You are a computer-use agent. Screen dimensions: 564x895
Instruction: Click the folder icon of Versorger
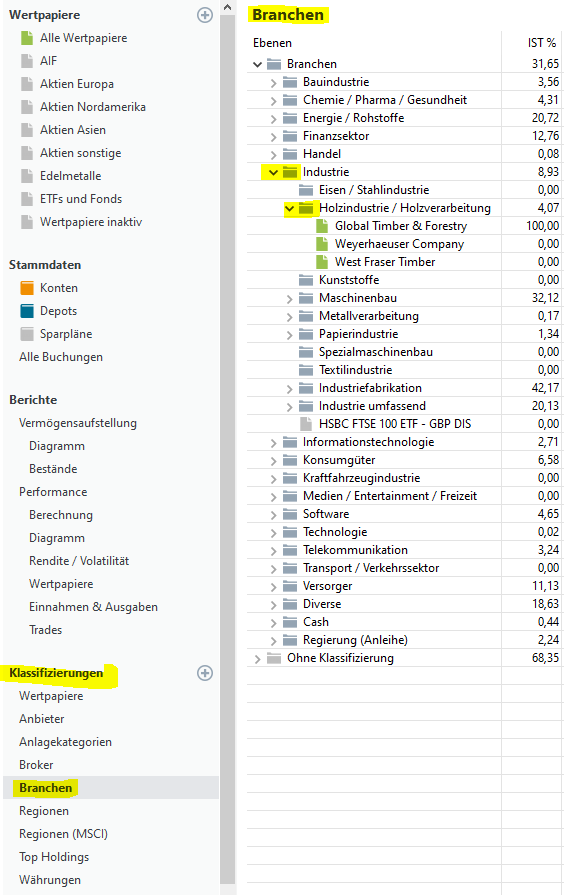coord(290,586)
